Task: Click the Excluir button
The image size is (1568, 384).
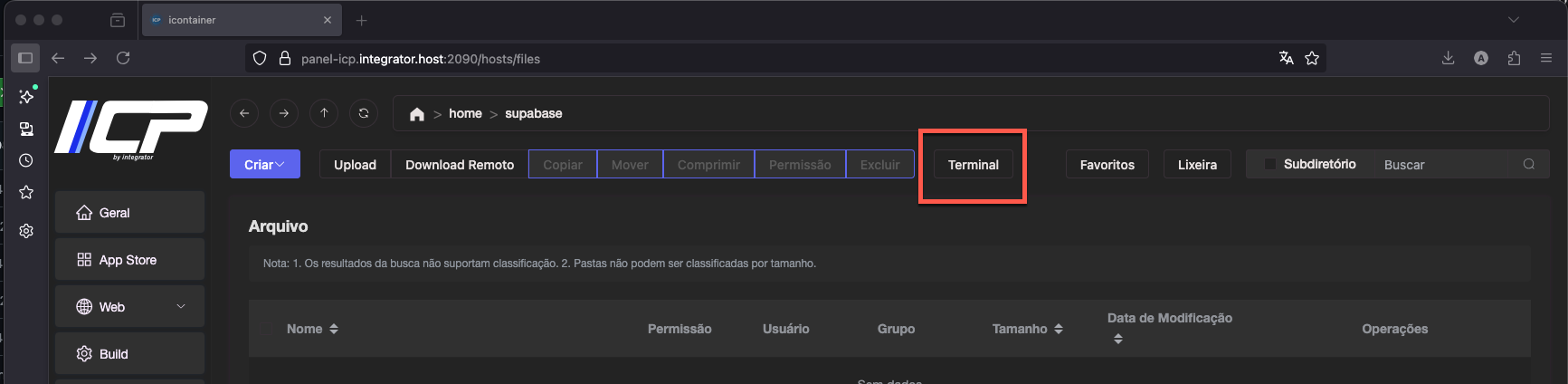Action: 880,164
